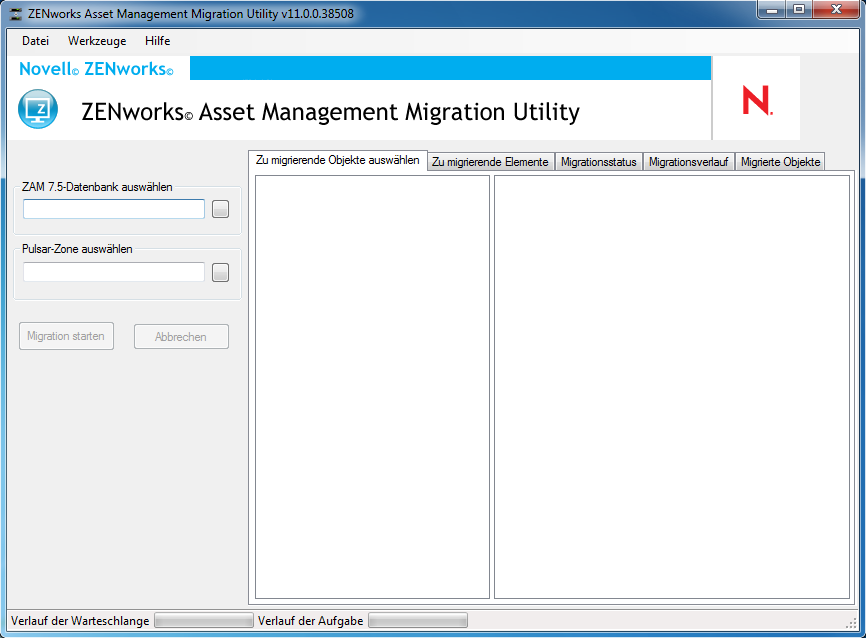Click the ZAM 7.5-Datenbank input field
866x638 pixels.
114,209
